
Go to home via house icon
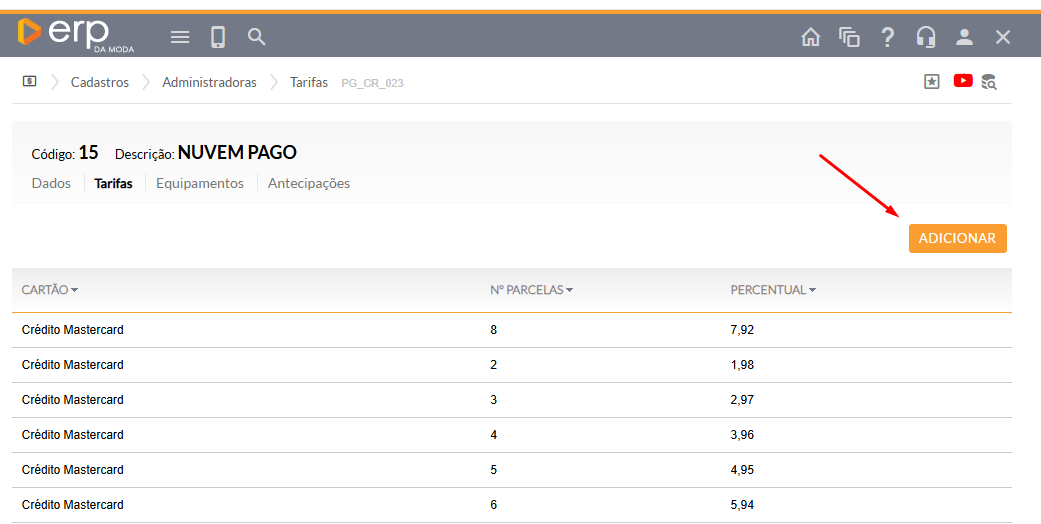[811, 37]
